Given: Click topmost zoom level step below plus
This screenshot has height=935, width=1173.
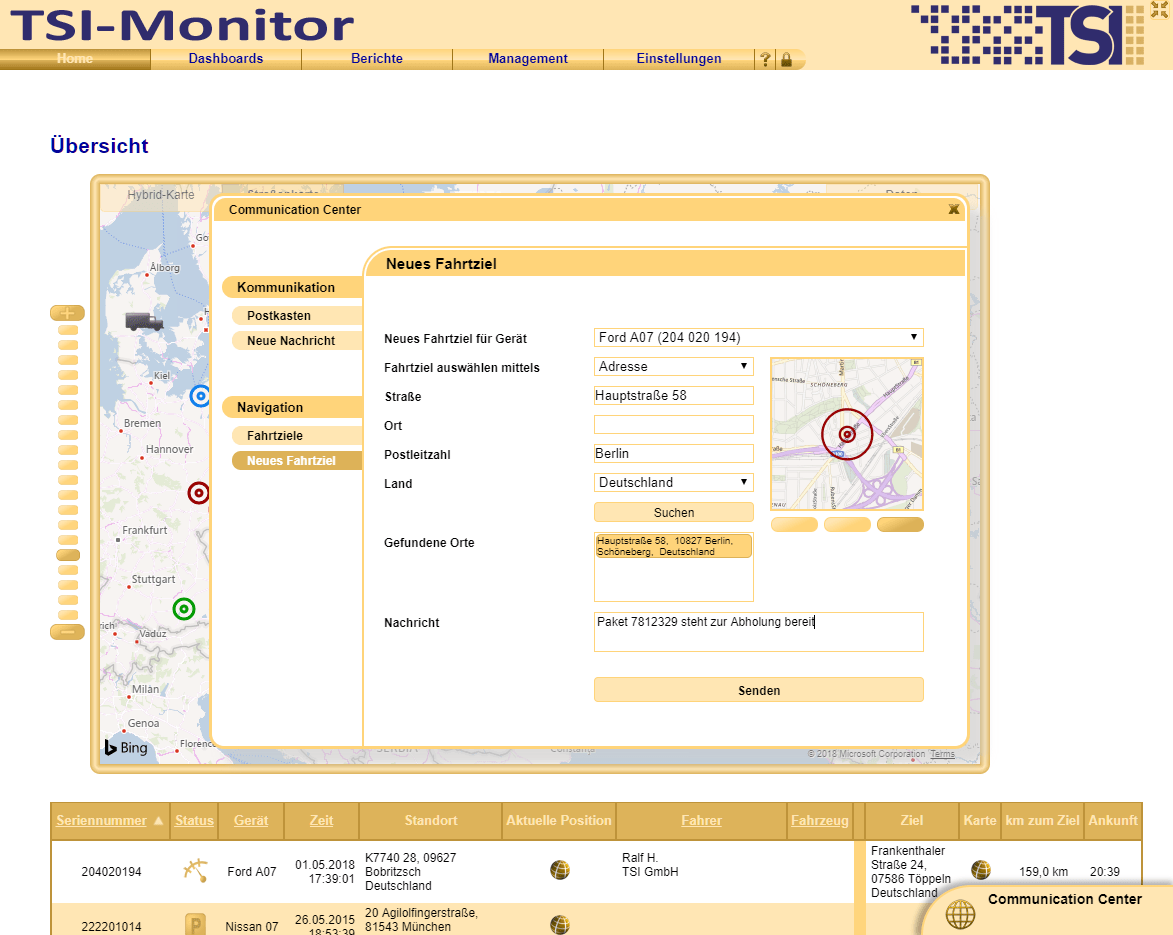Looking at the screenshot, I should click(67, 330).
